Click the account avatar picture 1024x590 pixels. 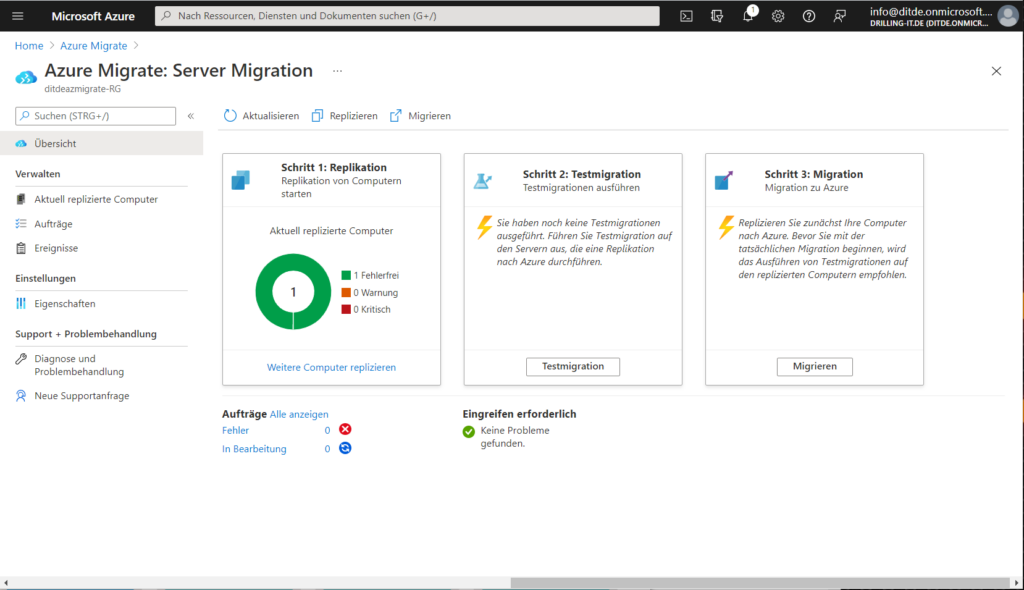(1008, 16)
